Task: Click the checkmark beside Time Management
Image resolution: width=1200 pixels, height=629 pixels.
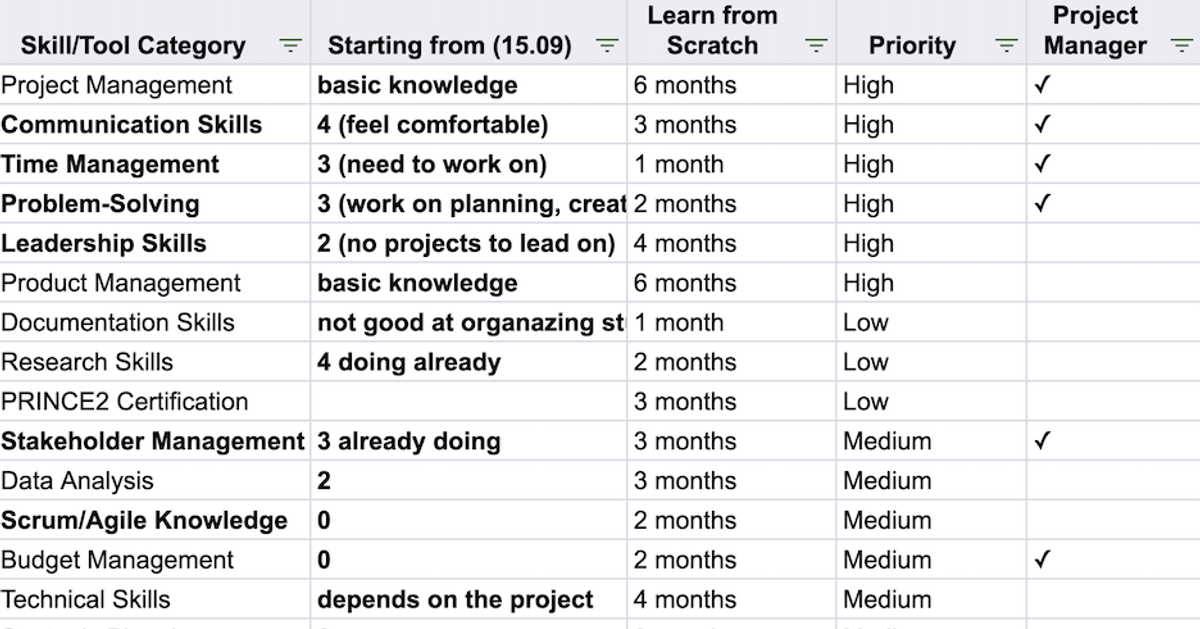Action: click(1044, 164)
